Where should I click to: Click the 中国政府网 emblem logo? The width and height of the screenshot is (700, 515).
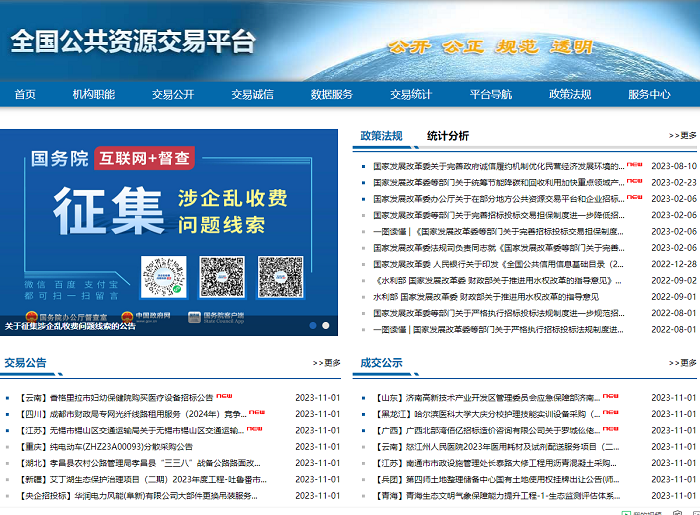[146, 316]
